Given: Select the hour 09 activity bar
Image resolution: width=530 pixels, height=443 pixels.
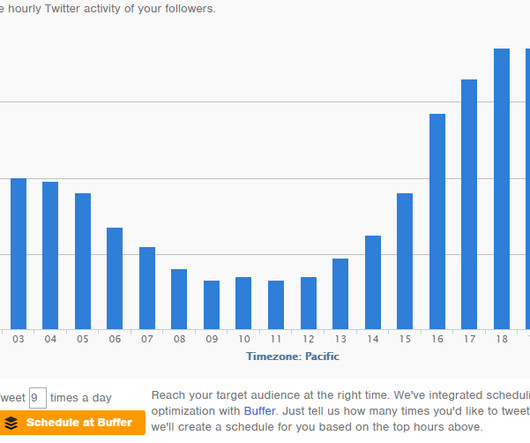Looking at the screenshot, I should (x=212, y=305).
